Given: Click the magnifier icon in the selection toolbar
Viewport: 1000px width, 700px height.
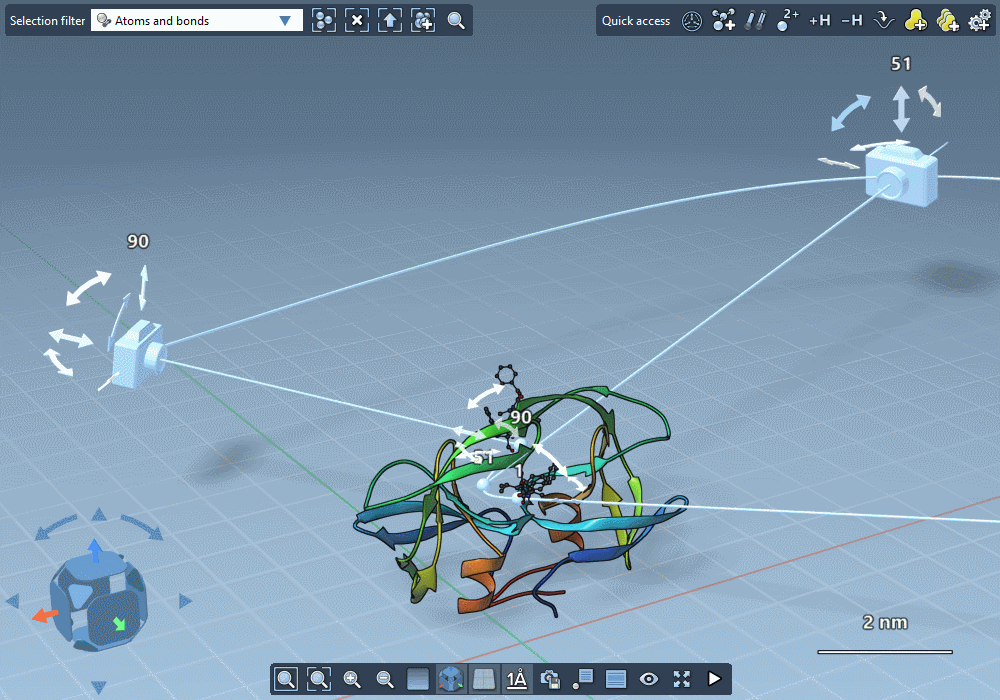Looking at the screenshot, I should tap(455, 20).
